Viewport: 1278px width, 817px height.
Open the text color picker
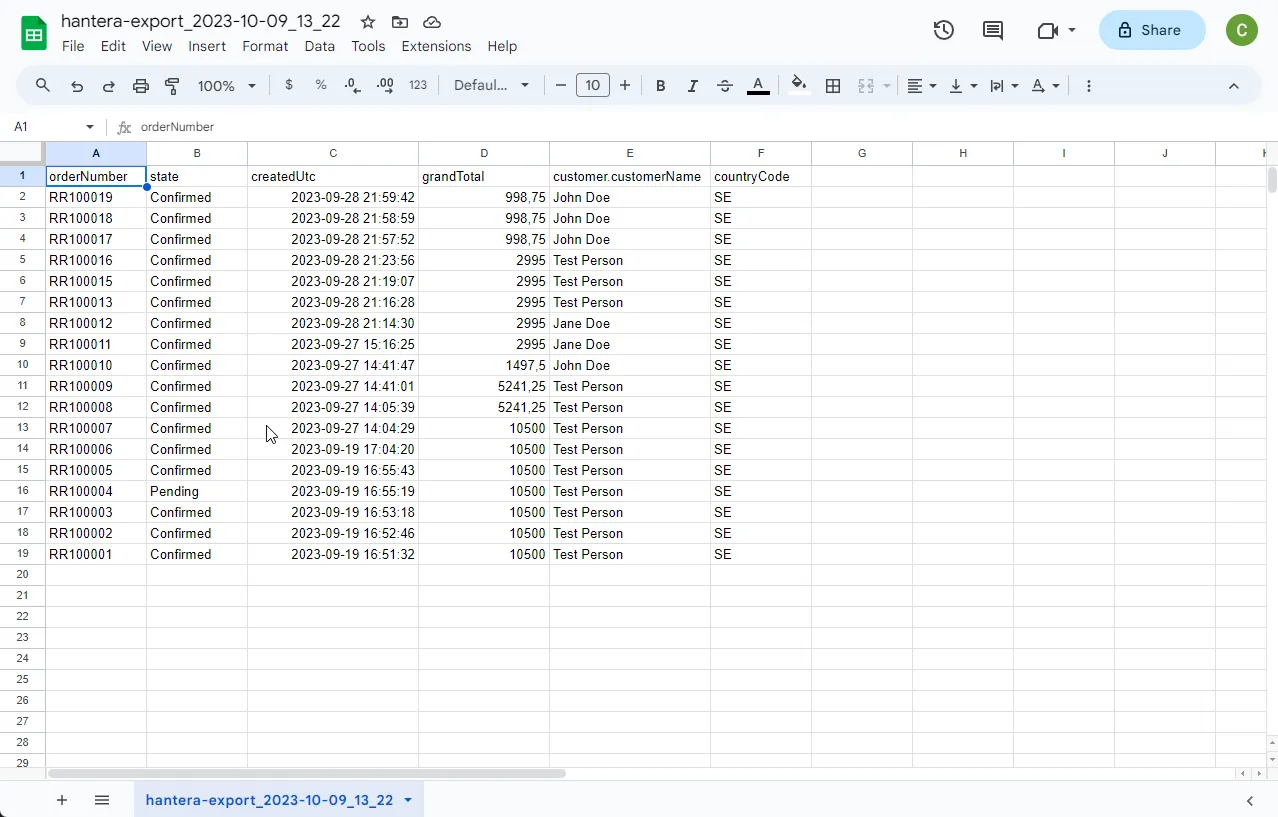coord(758,85)
